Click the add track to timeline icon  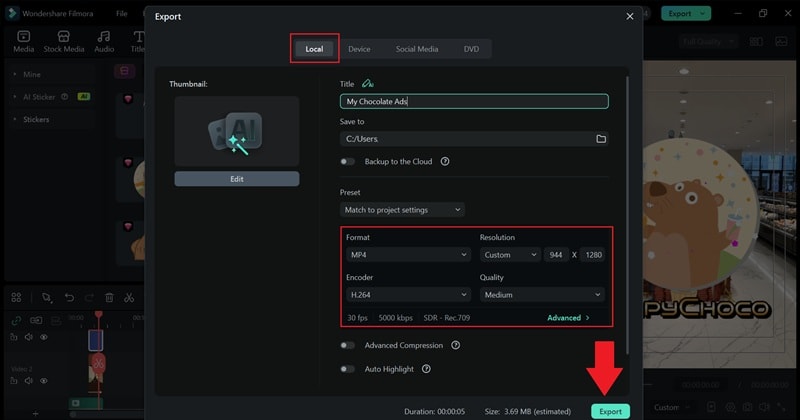[x=36, y=414]
